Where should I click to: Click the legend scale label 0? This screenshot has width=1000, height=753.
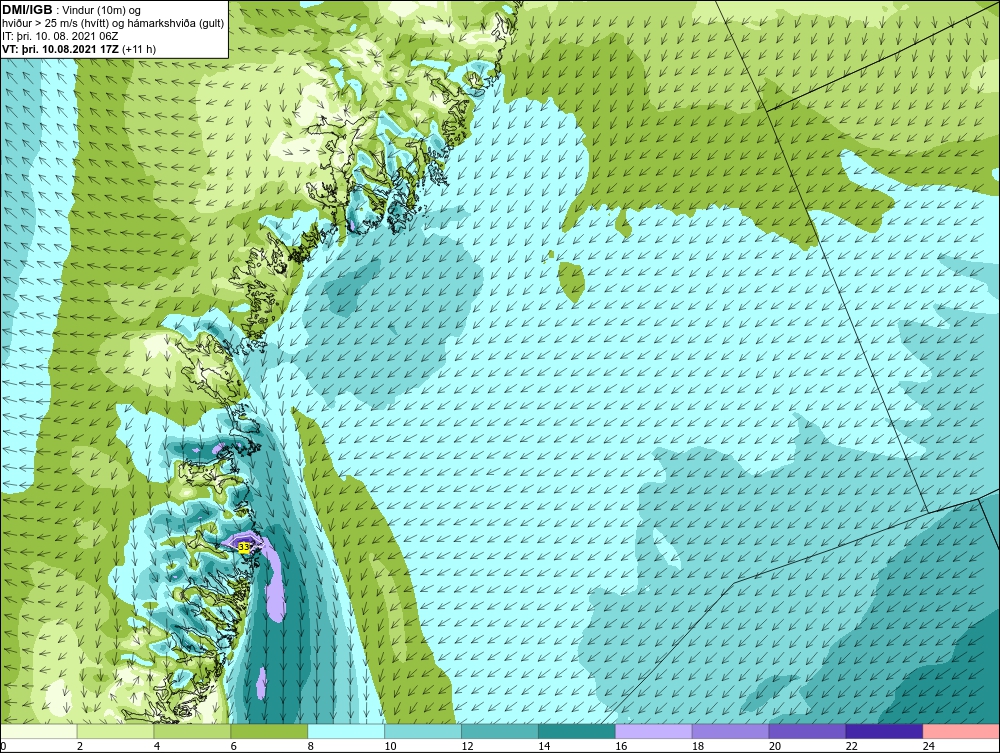3,746
